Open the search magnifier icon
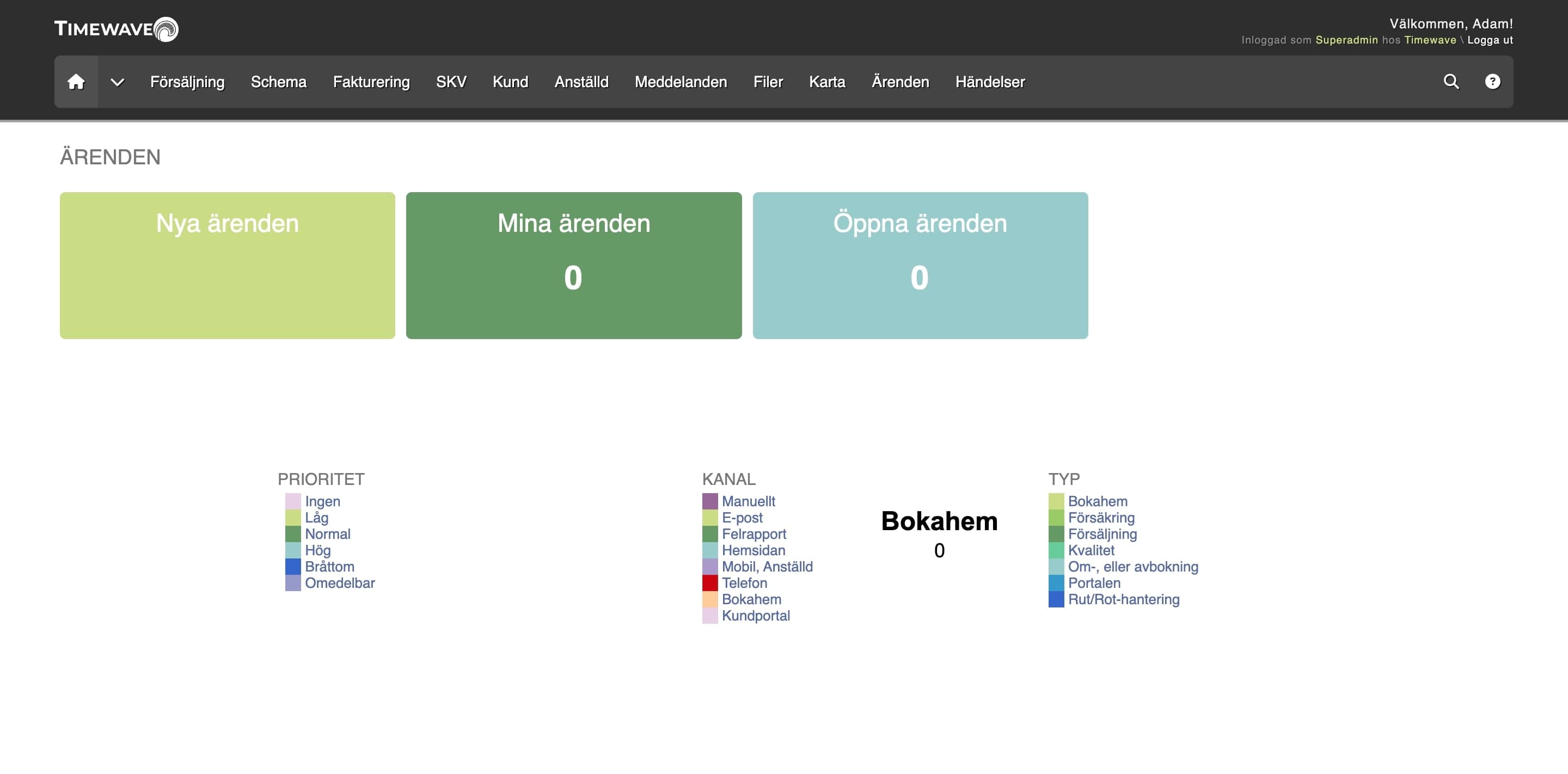Screen dimensions: 1568x774 pyautogui.click(x=1451, y=82)
